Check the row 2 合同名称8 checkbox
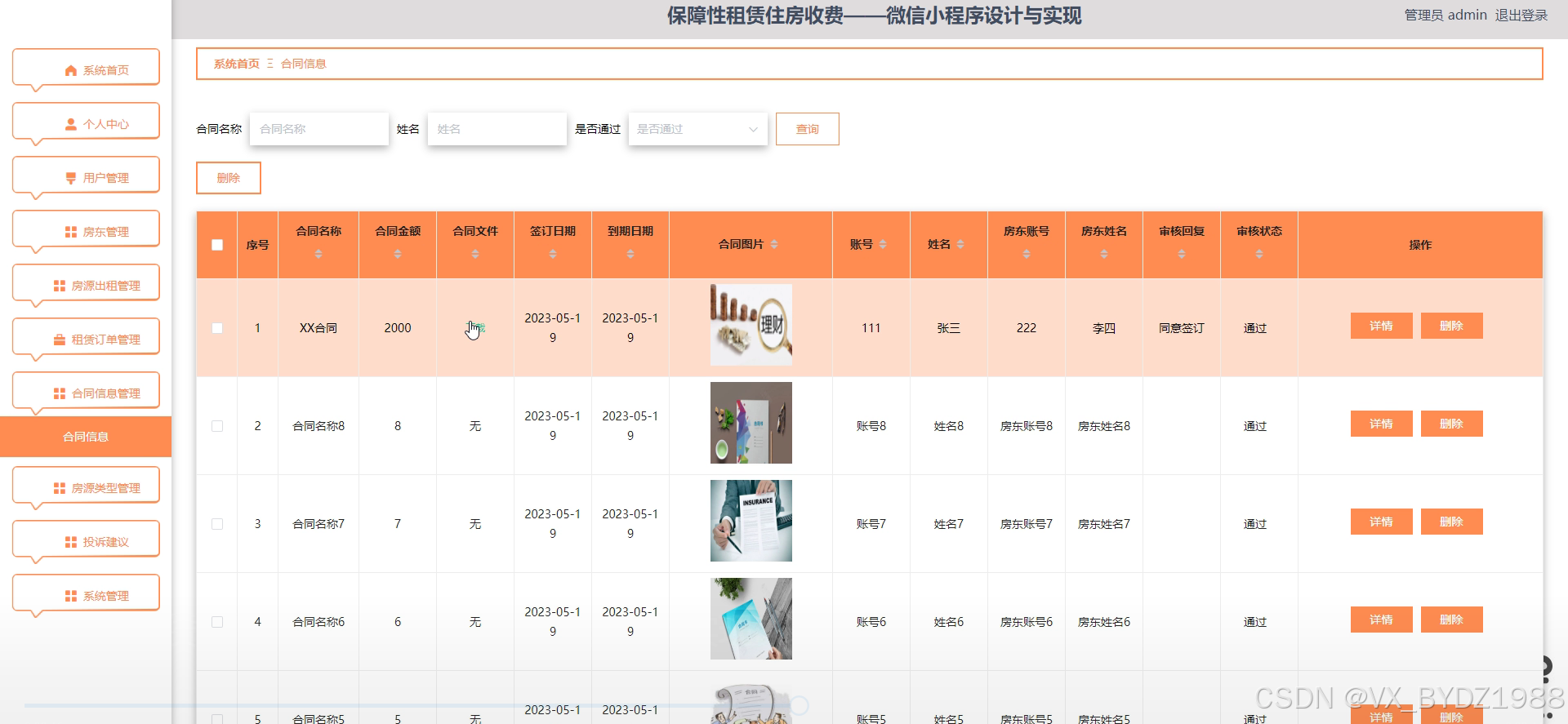 click(x=217, y=426)
